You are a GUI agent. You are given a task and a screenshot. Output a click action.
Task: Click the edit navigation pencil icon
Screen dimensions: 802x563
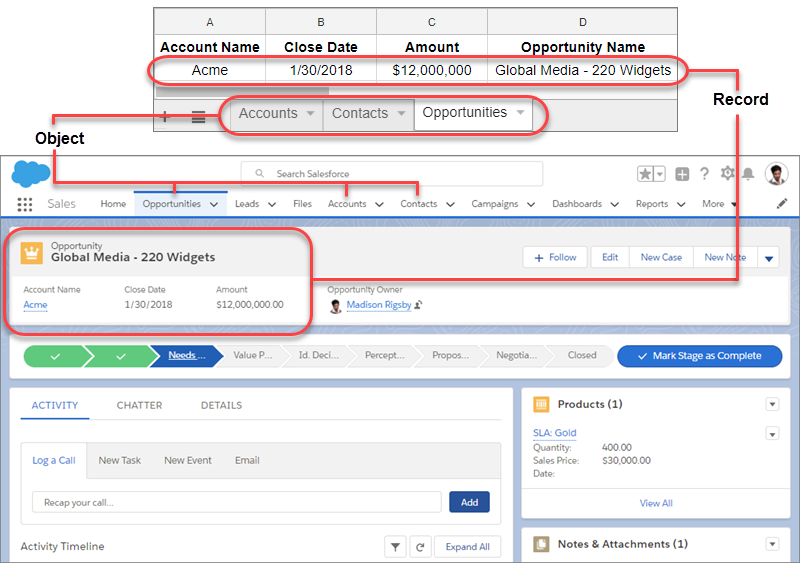pyautogui.click(x=782, y=204)
